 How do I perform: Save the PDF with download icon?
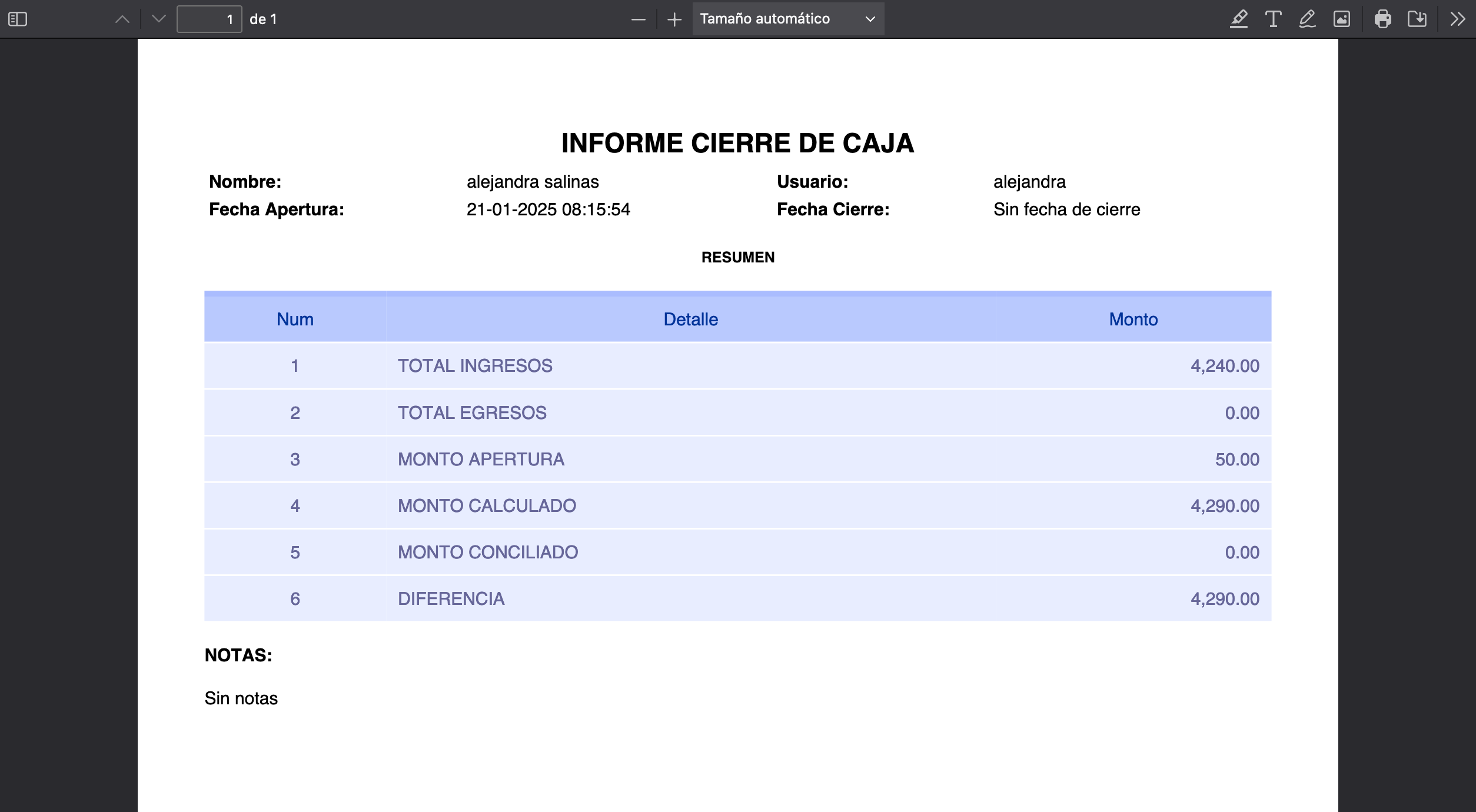[1417, 19]
